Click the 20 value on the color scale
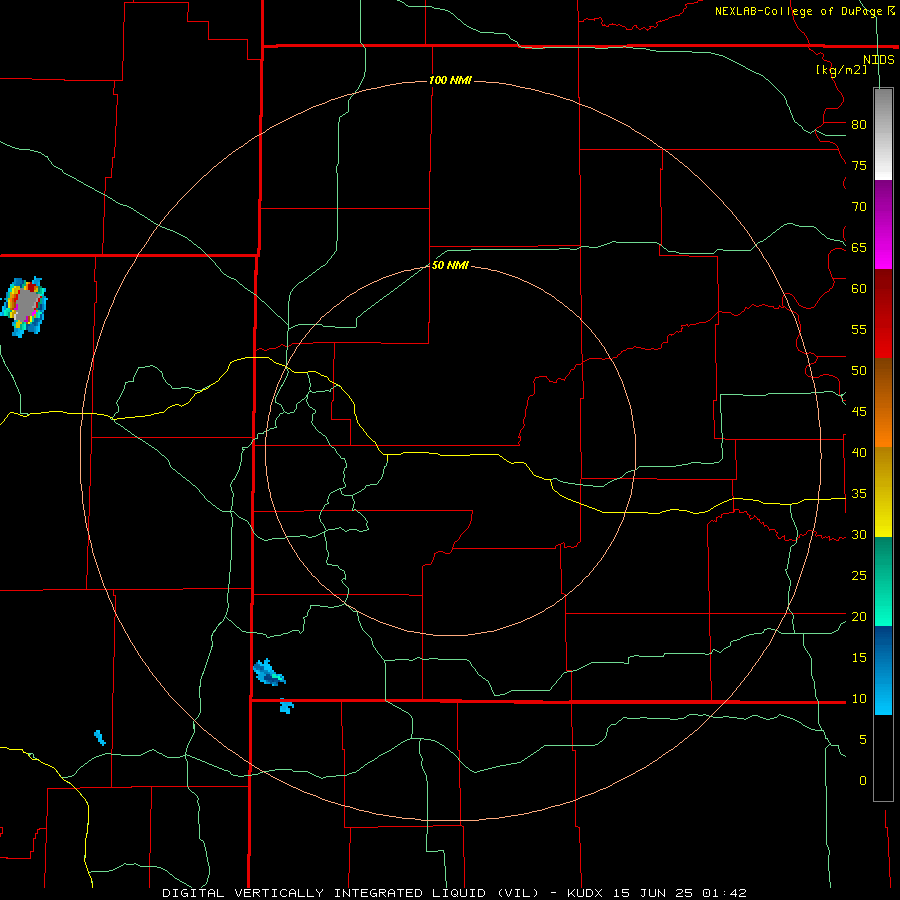This screenshot has height=900, width=900. [x=859, y=616]
